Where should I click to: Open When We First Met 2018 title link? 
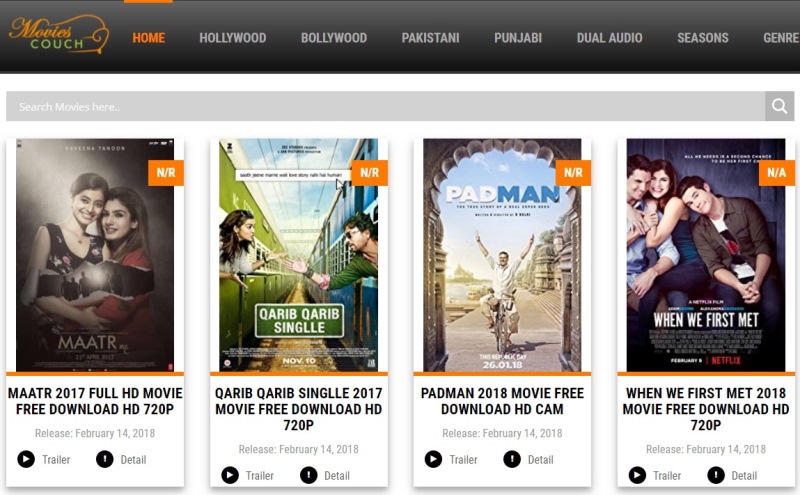coord(706,409)
